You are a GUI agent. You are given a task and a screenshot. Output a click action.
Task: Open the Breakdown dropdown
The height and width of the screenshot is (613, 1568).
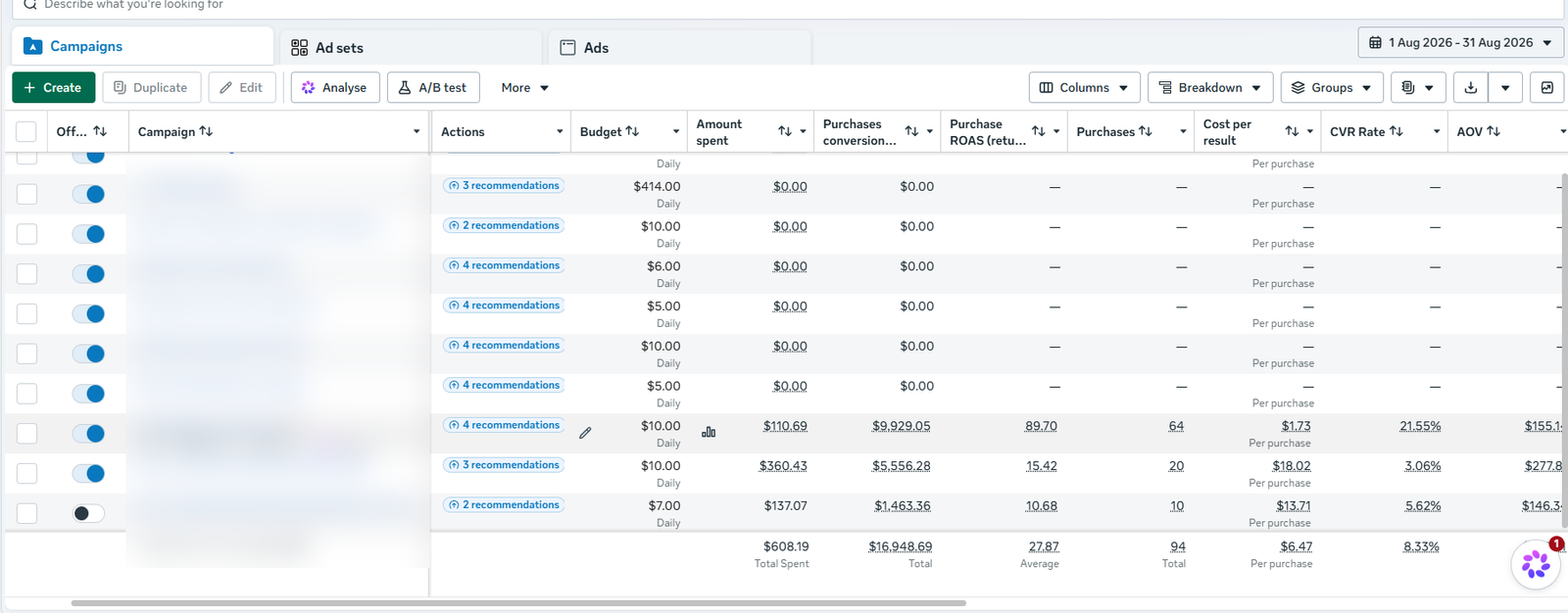pos(1210,87)
